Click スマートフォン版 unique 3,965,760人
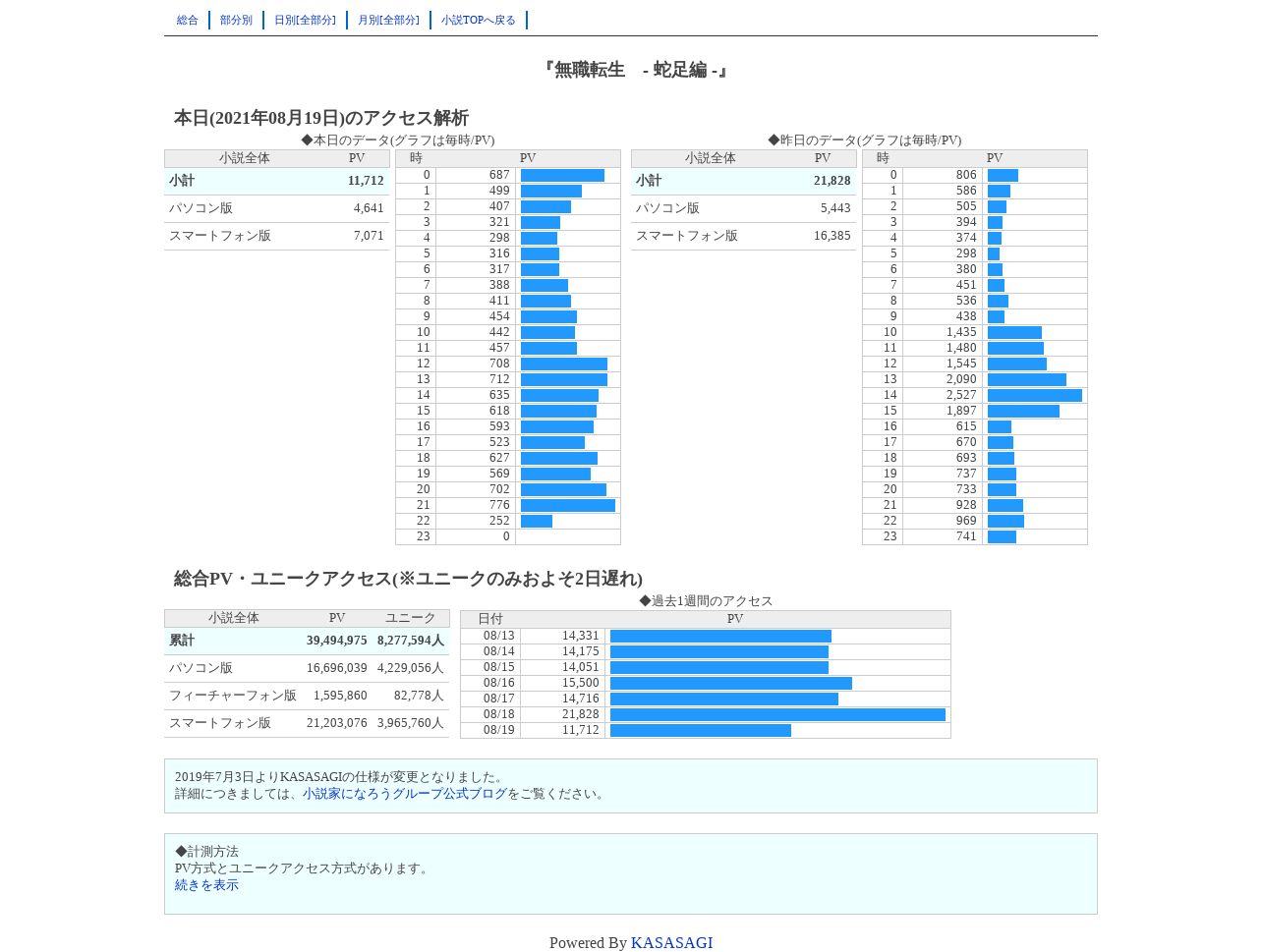This screenshot has height=952, width=1262. (411, 723)
